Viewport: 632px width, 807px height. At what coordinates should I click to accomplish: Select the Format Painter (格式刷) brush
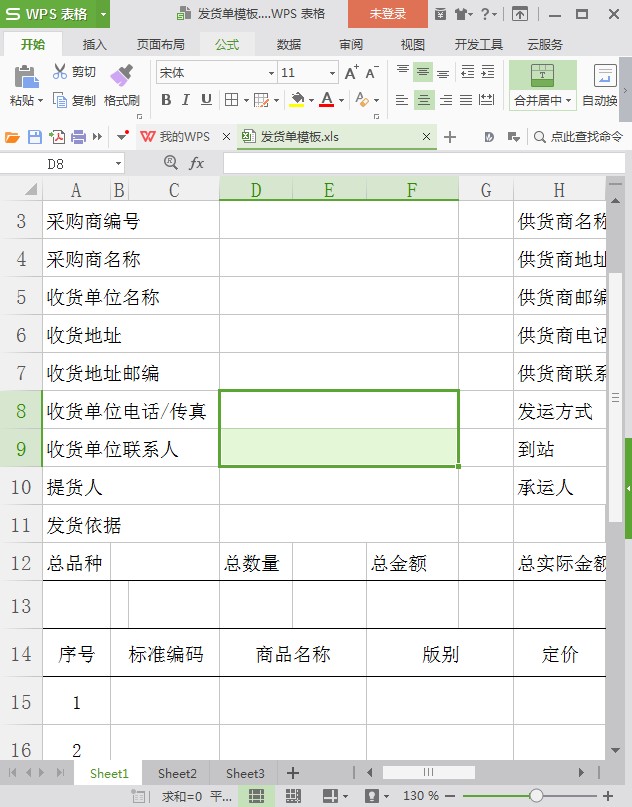coord(121,75)
